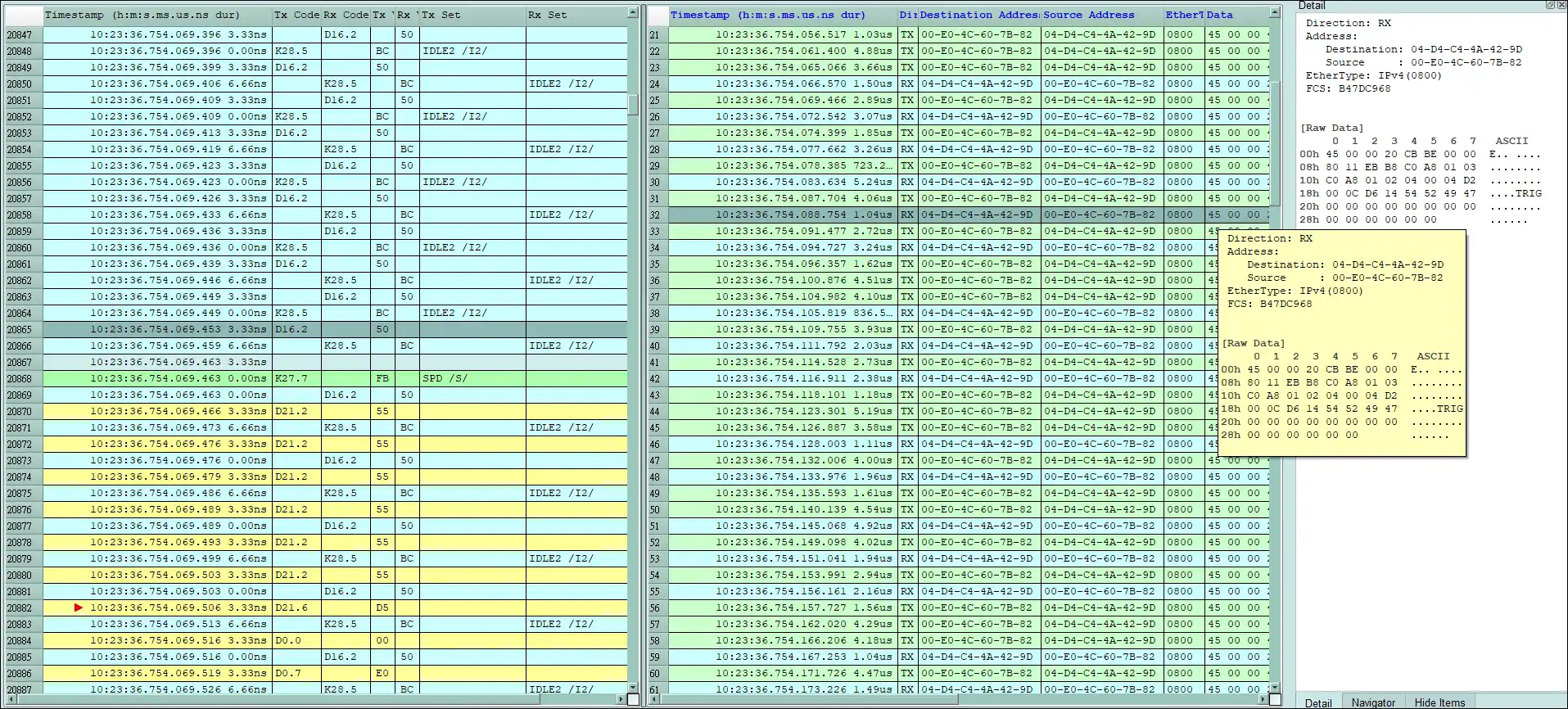Click right arrow of frame list horizontal scrollbar
This screenshot has height=709, width=1568.
tap(1265, 699)
